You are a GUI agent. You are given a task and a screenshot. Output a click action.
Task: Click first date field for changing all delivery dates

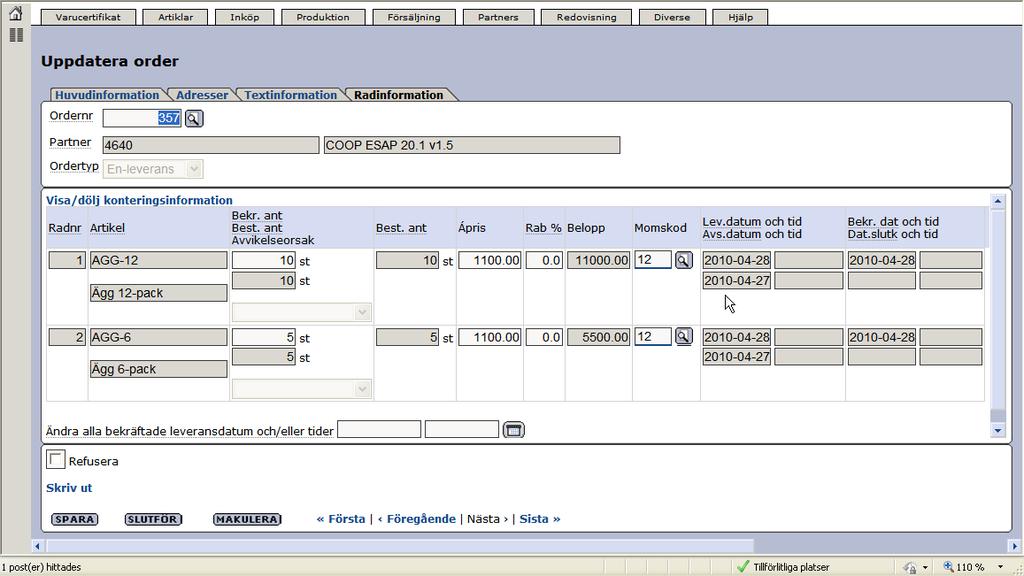[x=379, y=429]
